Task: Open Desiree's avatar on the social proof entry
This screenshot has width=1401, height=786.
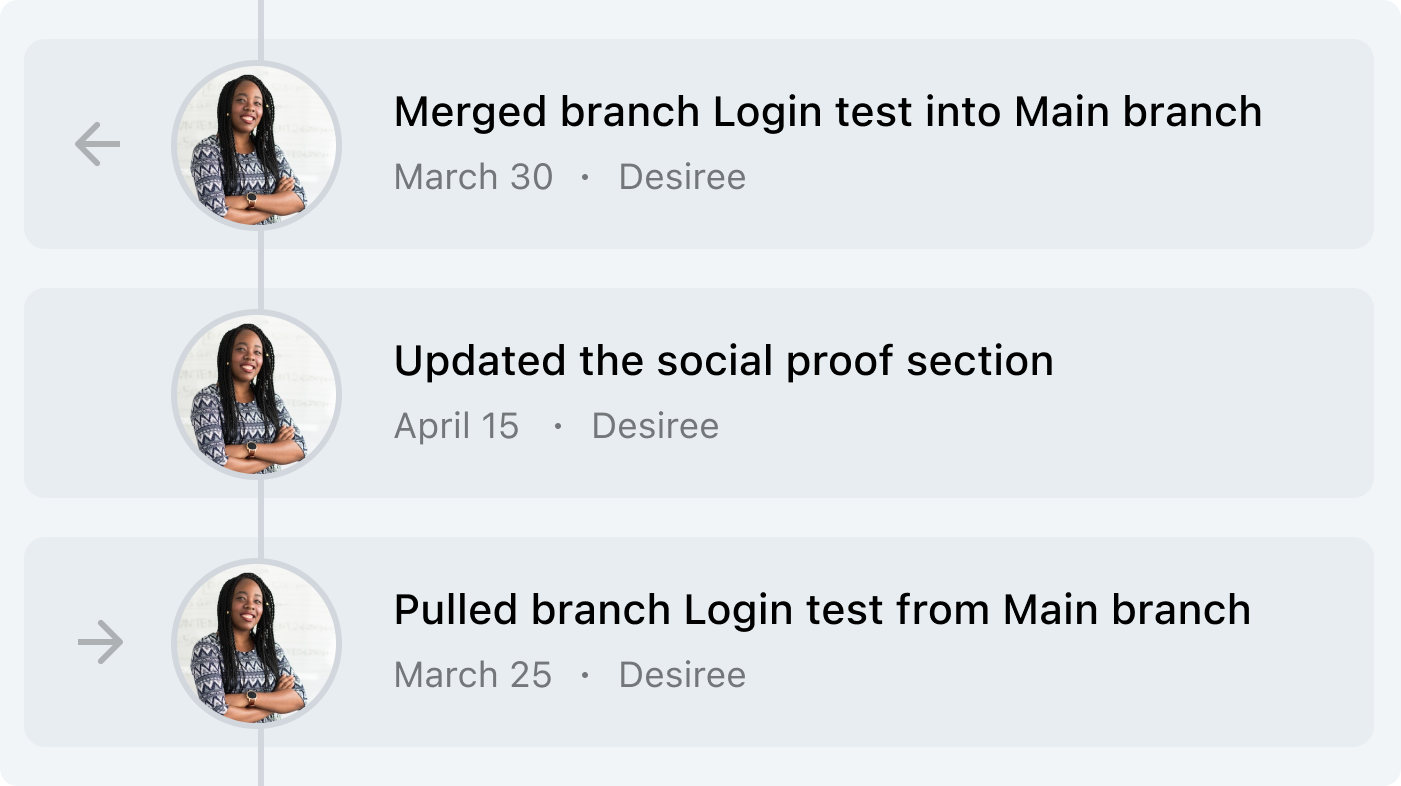Action: 257,394
